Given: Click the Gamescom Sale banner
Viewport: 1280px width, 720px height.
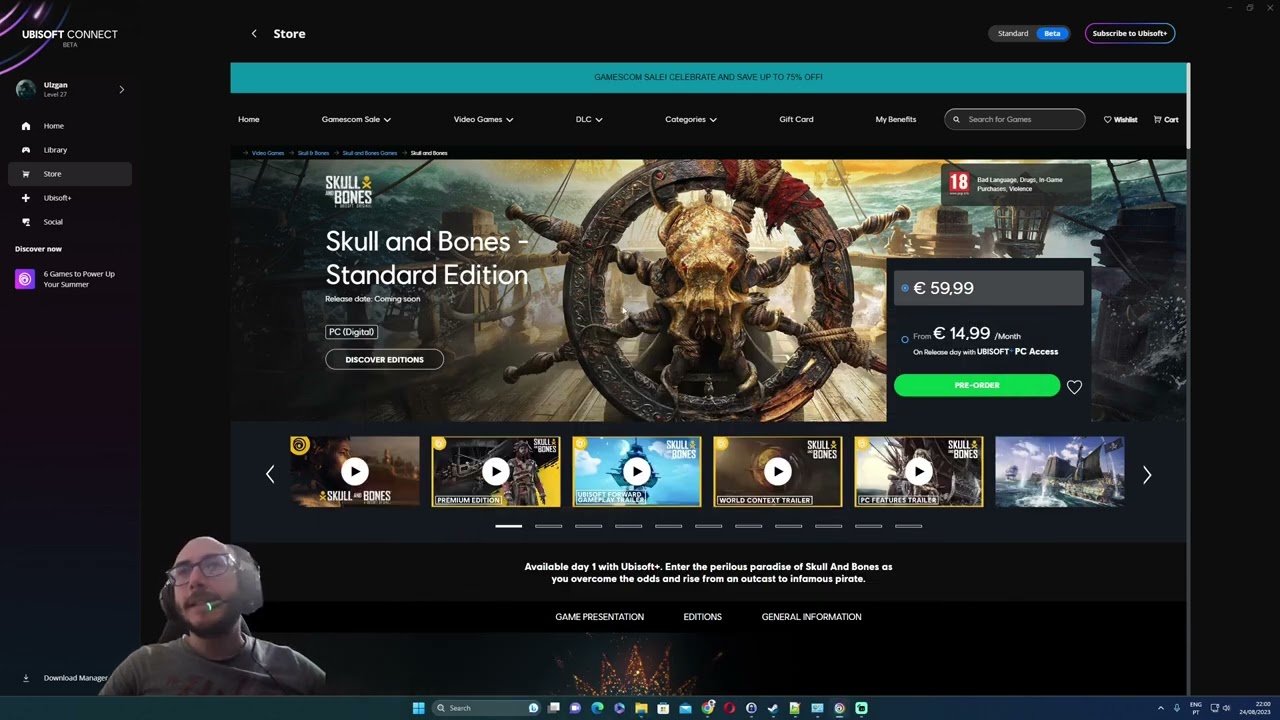Looking at the screenshot, I should tap(708, 77).
